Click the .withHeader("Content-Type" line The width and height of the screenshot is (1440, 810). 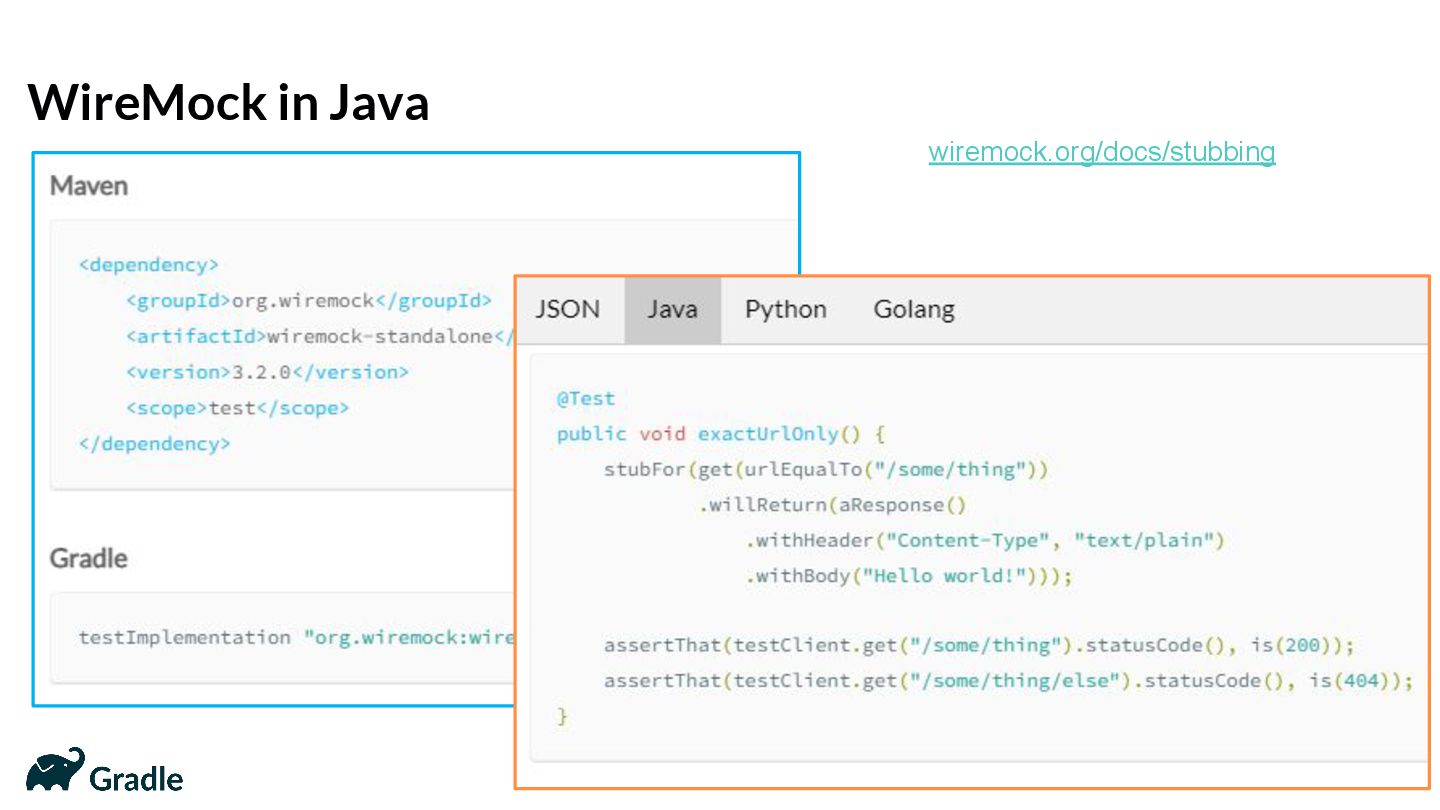[985, 541]
